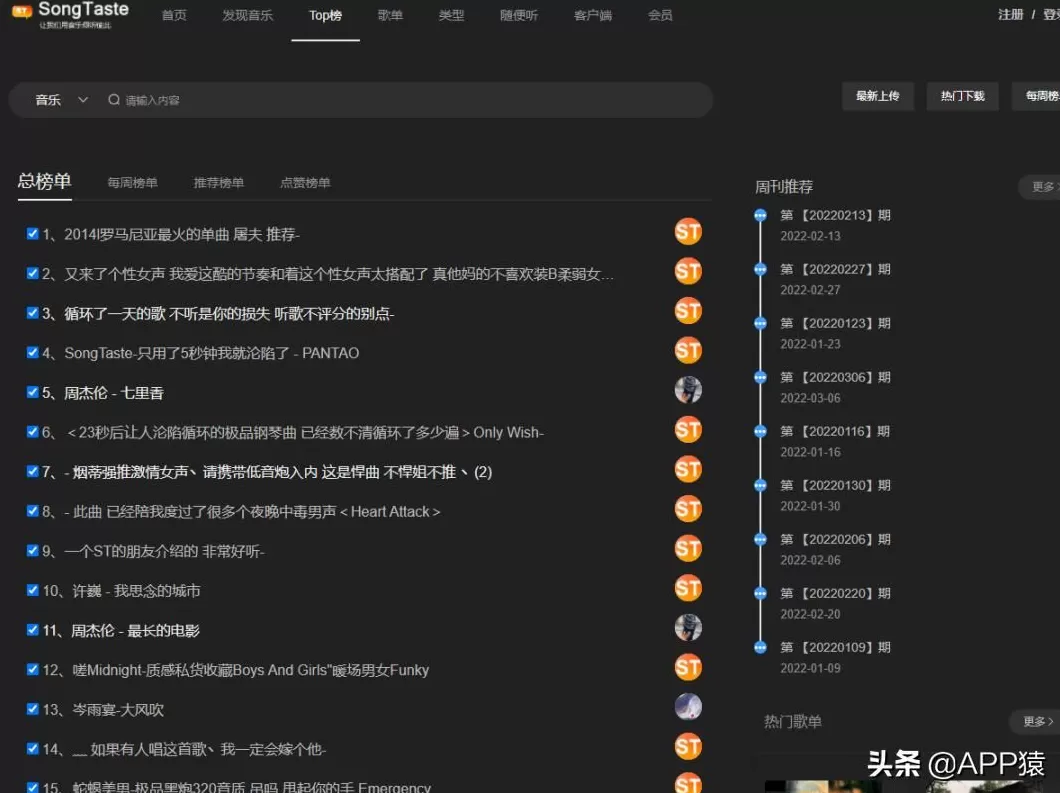Click the 热门下载 button

click(962, 96)
